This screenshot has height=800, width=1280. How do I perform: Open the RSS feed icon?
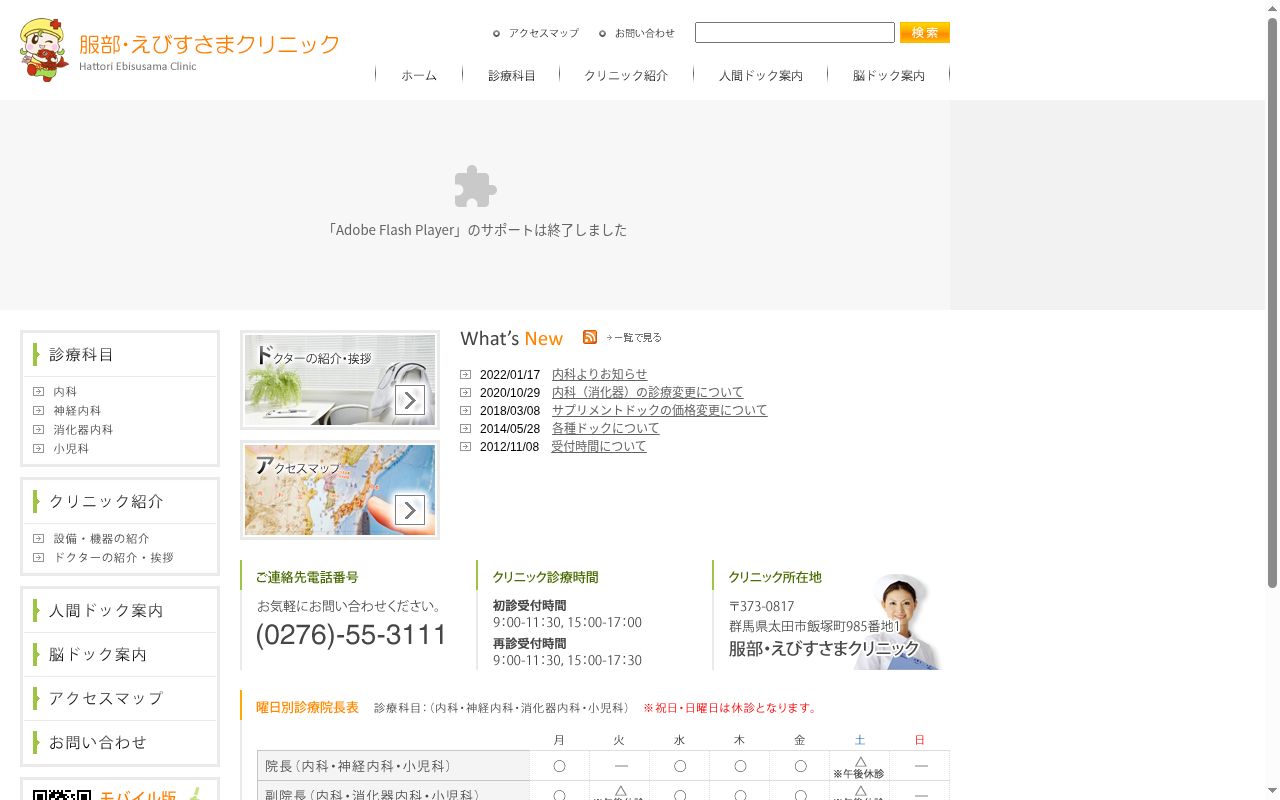[x=590, y=337]
